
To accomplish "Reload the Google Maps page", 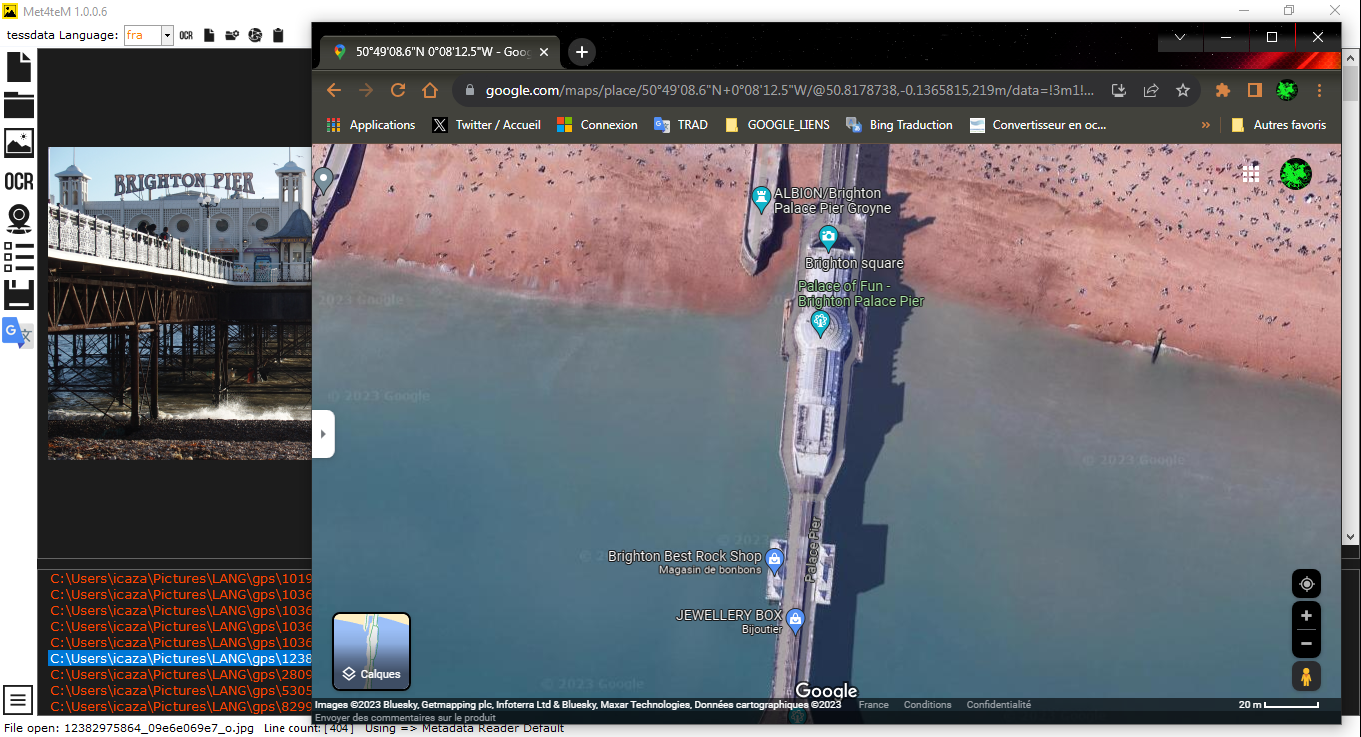I will coord(398,90).
